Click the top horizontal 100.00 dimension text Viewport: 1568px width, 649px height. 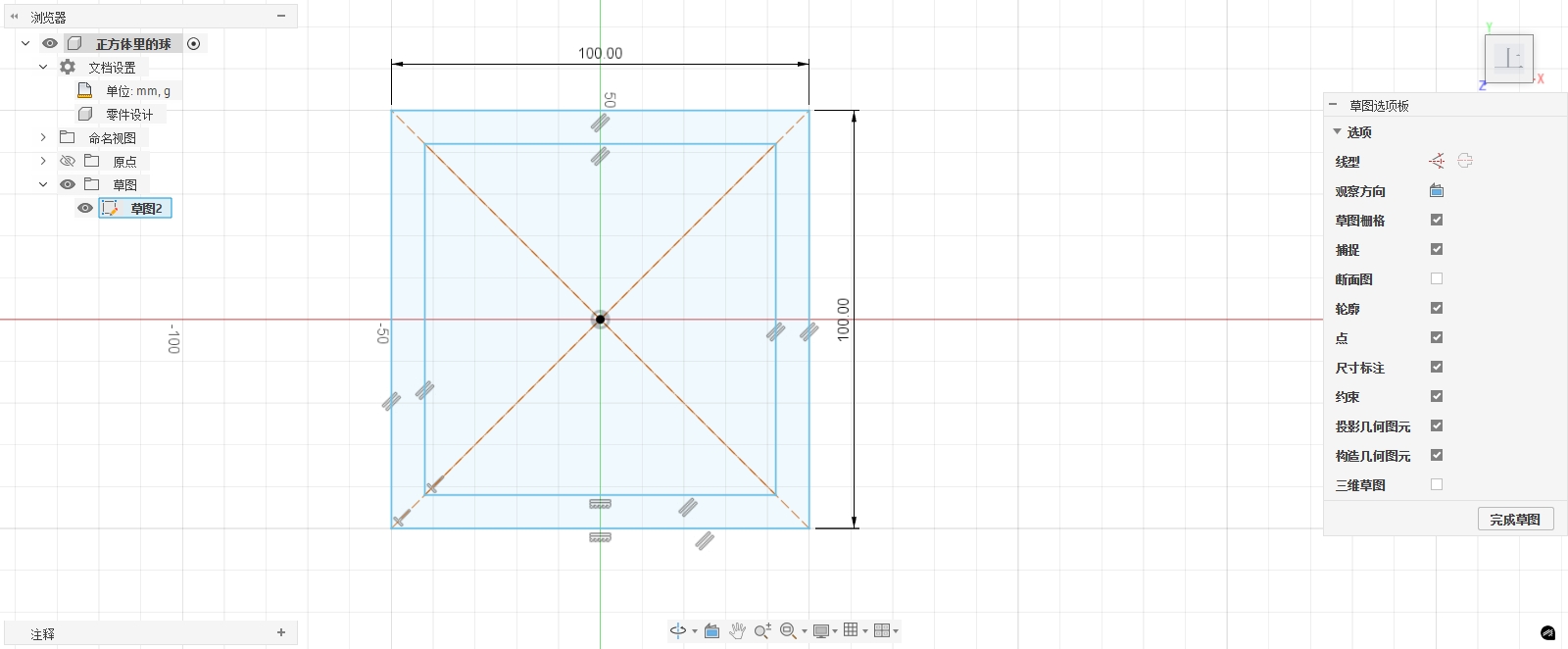tap(600, 53)
